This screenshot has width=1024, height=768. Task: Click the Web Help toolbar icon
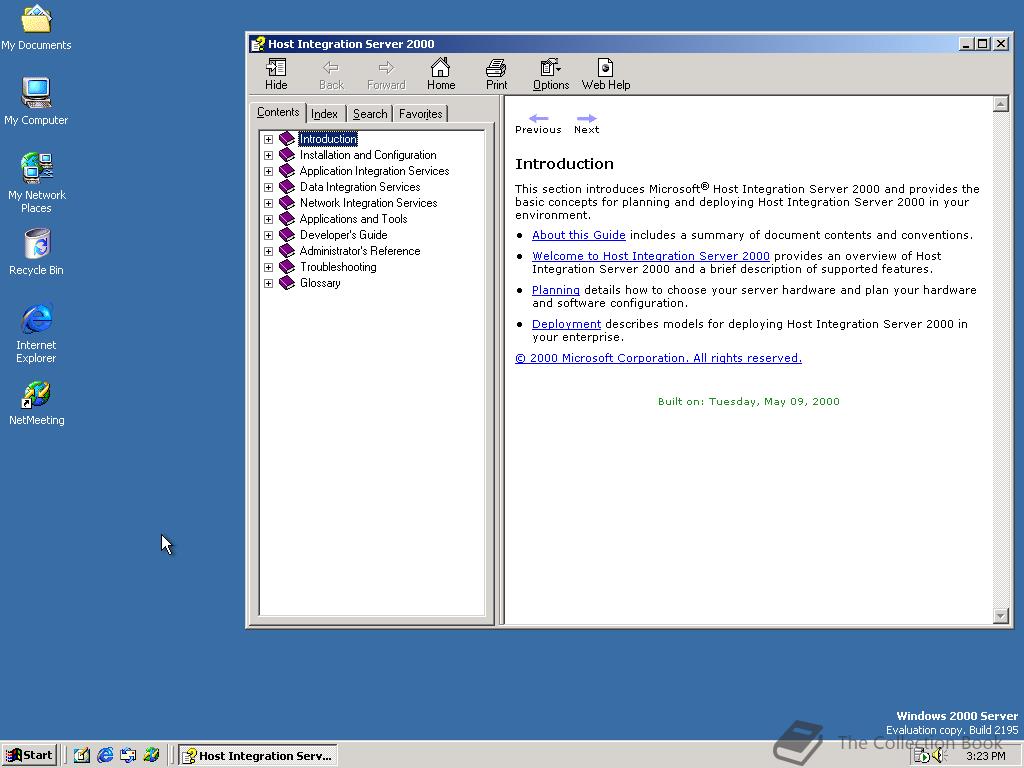point(605,74)
